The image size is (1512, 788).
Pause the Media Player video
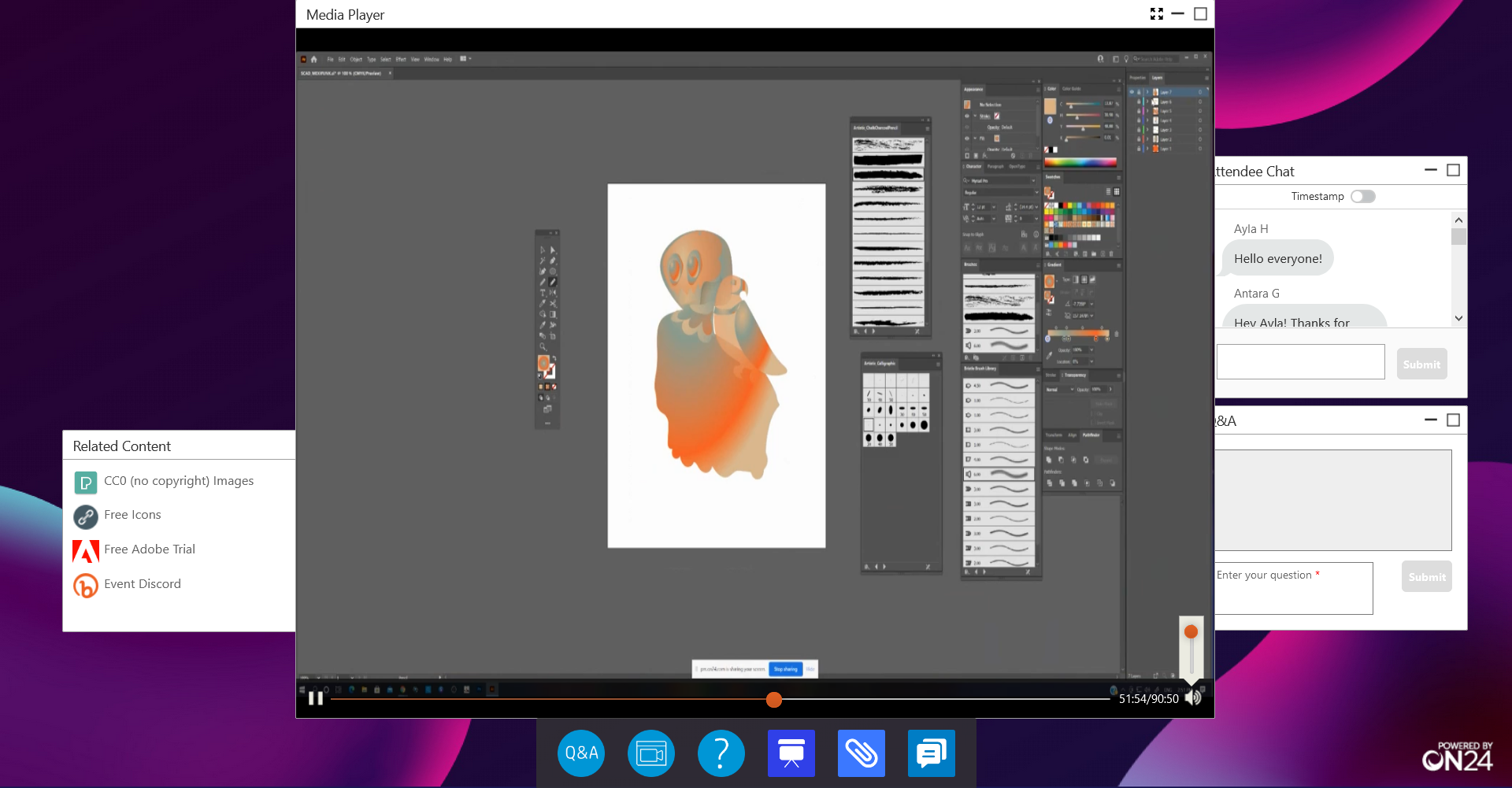(316, 698)
